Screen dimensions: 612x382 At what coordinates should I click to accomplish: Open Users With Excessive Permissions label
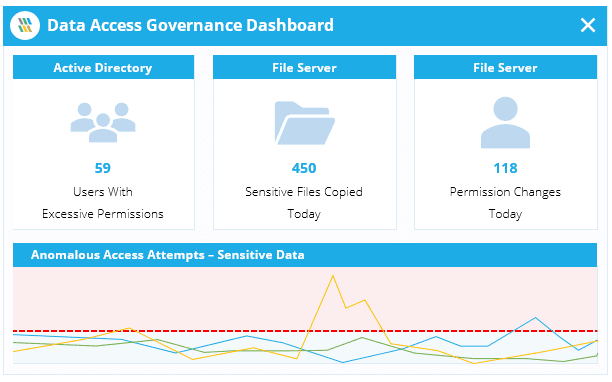(x=103, y=203)
